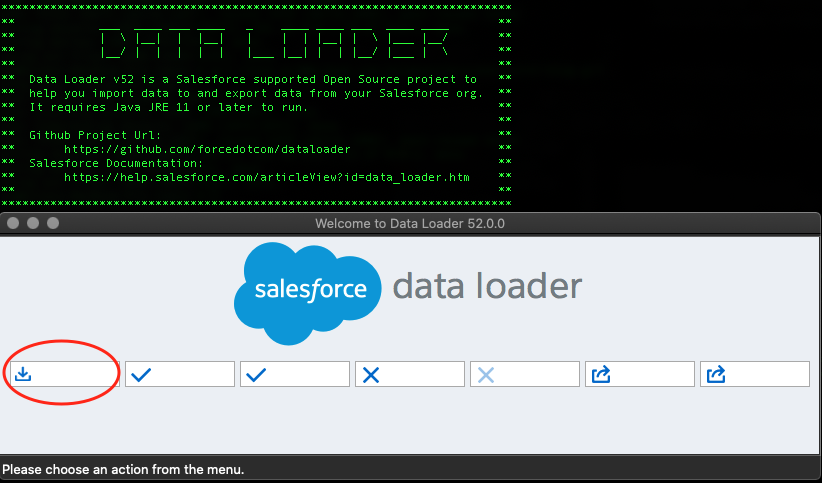Open the help.salesforce.com documentation URL
This screenshot has height=483, width=822.
coord(267,176)
